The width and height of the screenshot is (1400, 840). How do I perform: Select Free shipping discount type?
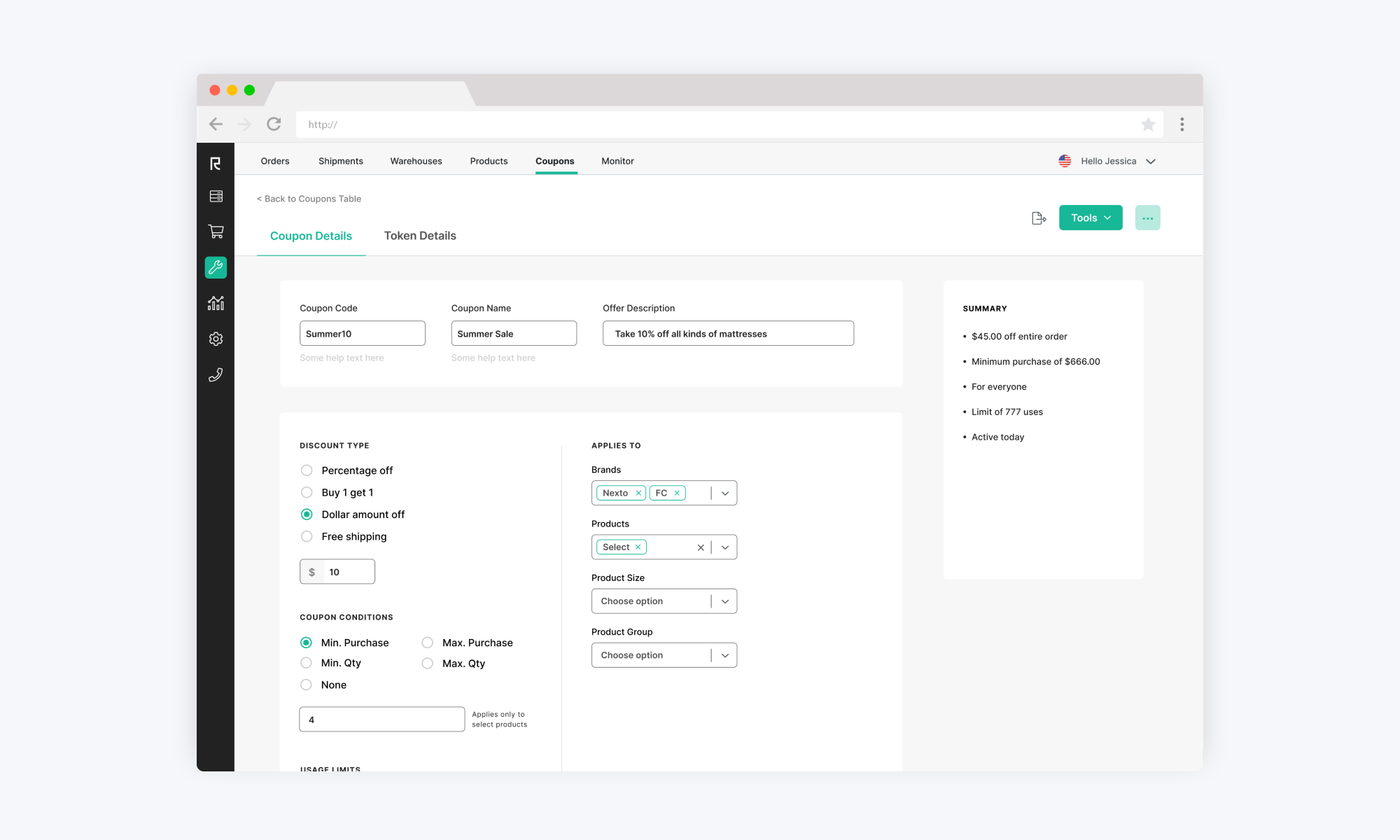pos(307,536)
